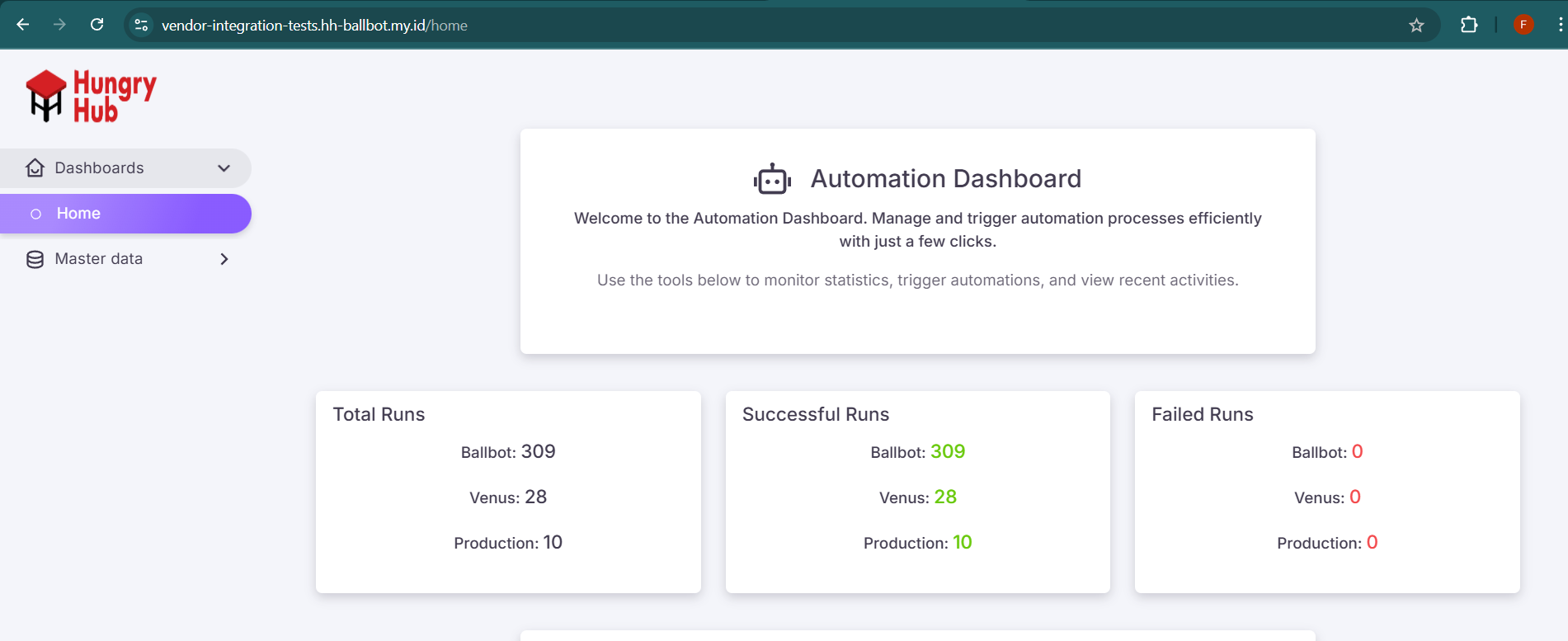Bookmark this page with the star icon
The height and width of the screenshot is (641, 1568).
[x=1416, y=26]
